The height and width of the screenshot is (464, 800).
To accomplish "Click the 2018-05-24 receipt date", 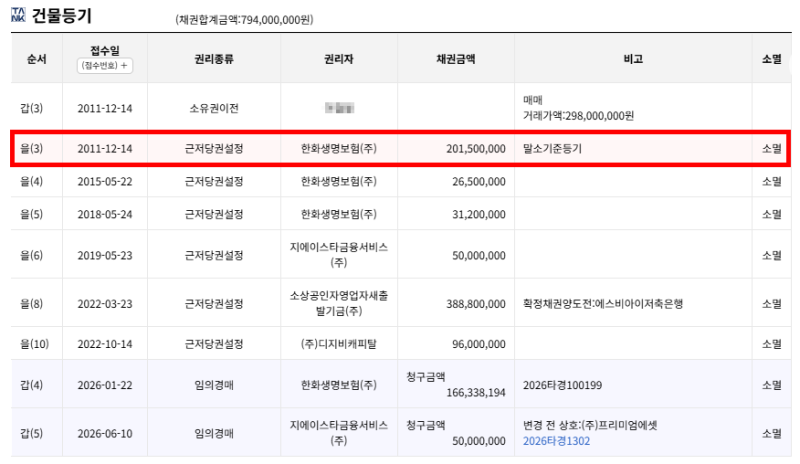I will coord(105,214).
